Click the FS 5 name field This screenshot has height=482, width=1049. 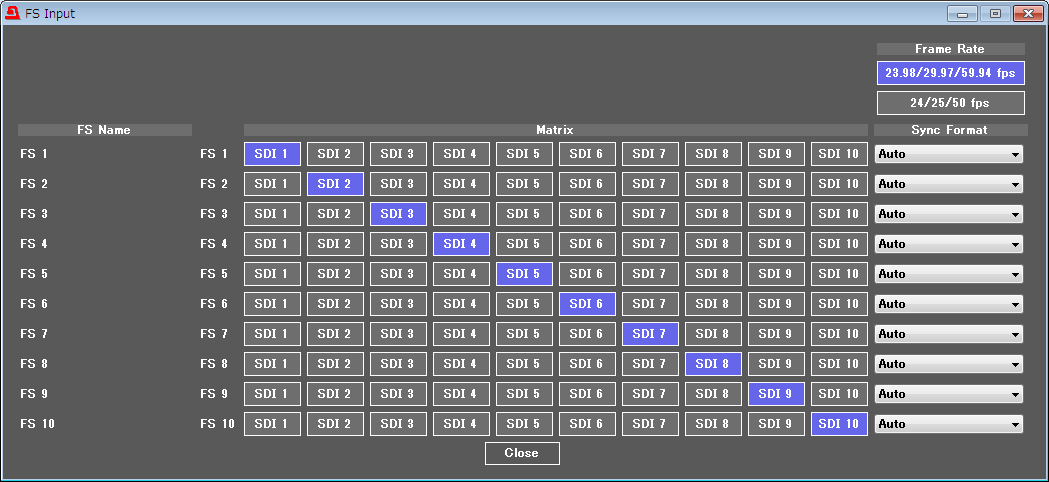coord(105,274)
